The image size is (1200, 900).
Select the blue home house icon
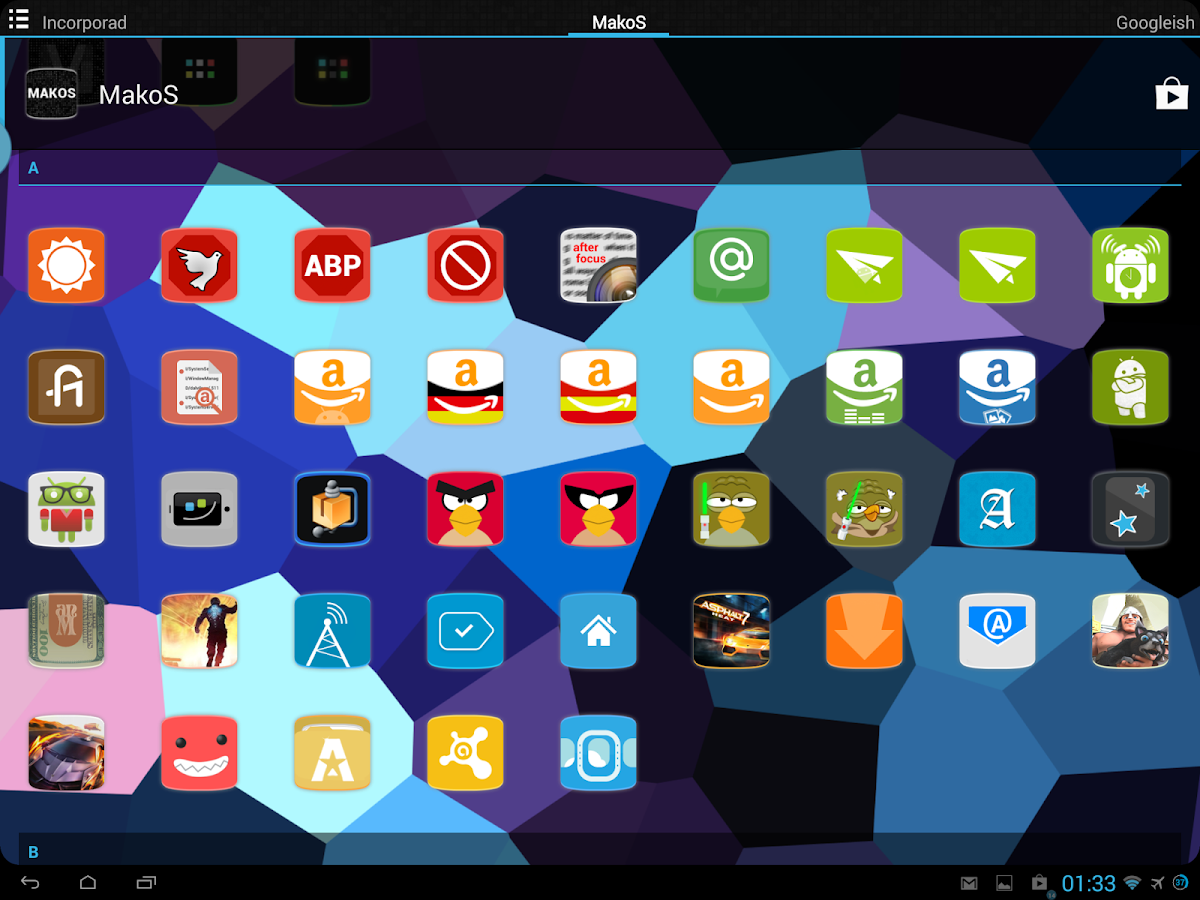click(x=598, y=631)
